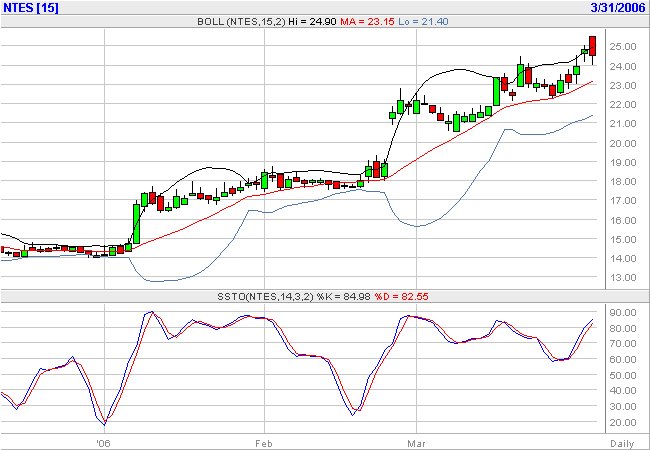Click the 17.00 price axis label
This screenshot has width=650, height=450.
click(623, 201)
